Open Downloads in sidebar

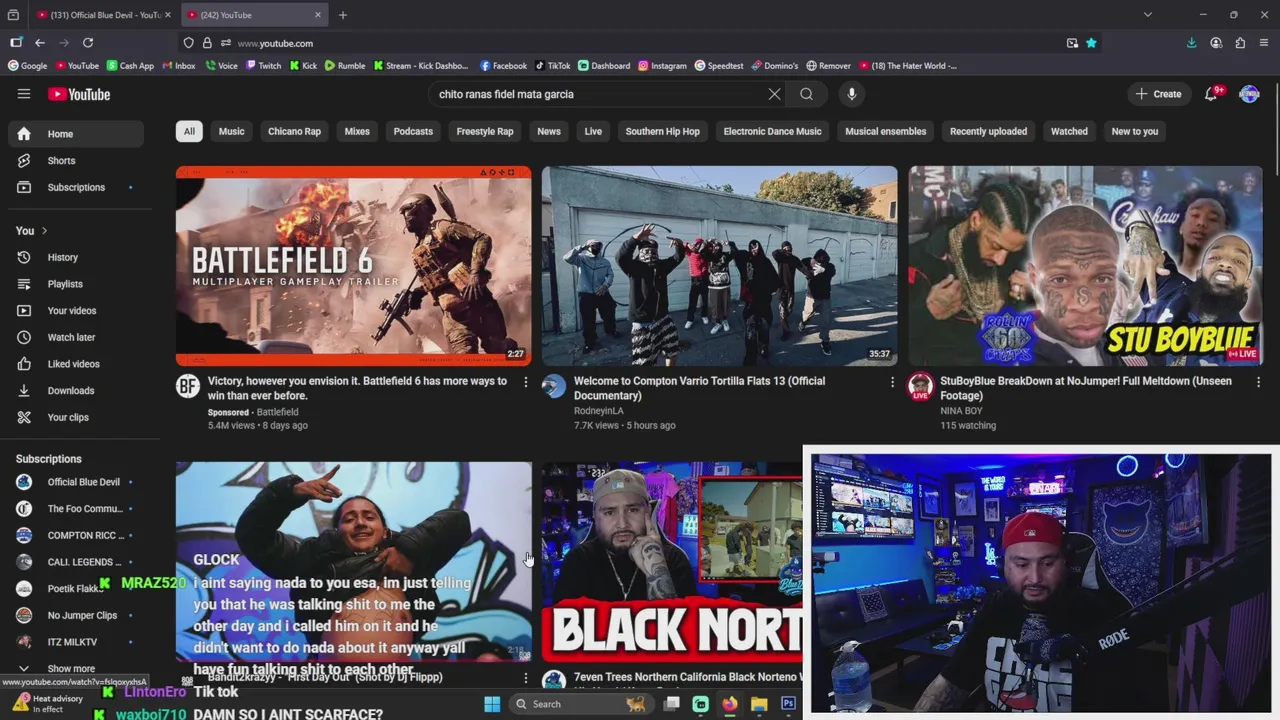pos(76,390)
